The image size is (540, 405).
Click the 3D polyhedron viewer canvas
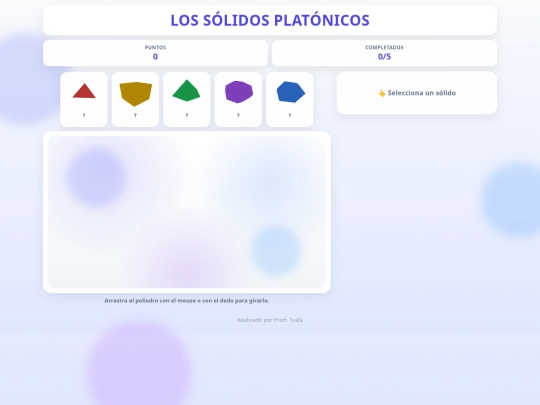pos(187,212)
